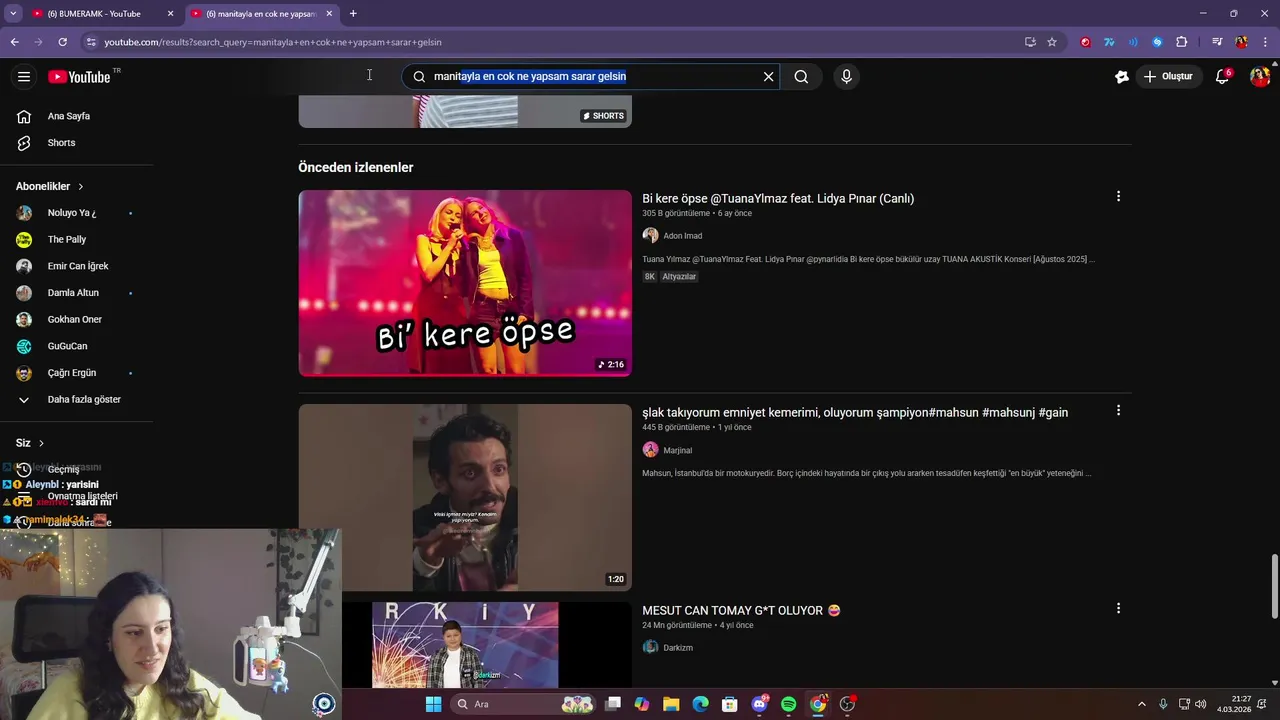Viewport: 1280px width, 720px height.
Task: Click the Oluştur create button
Action: click(1168, 77)
